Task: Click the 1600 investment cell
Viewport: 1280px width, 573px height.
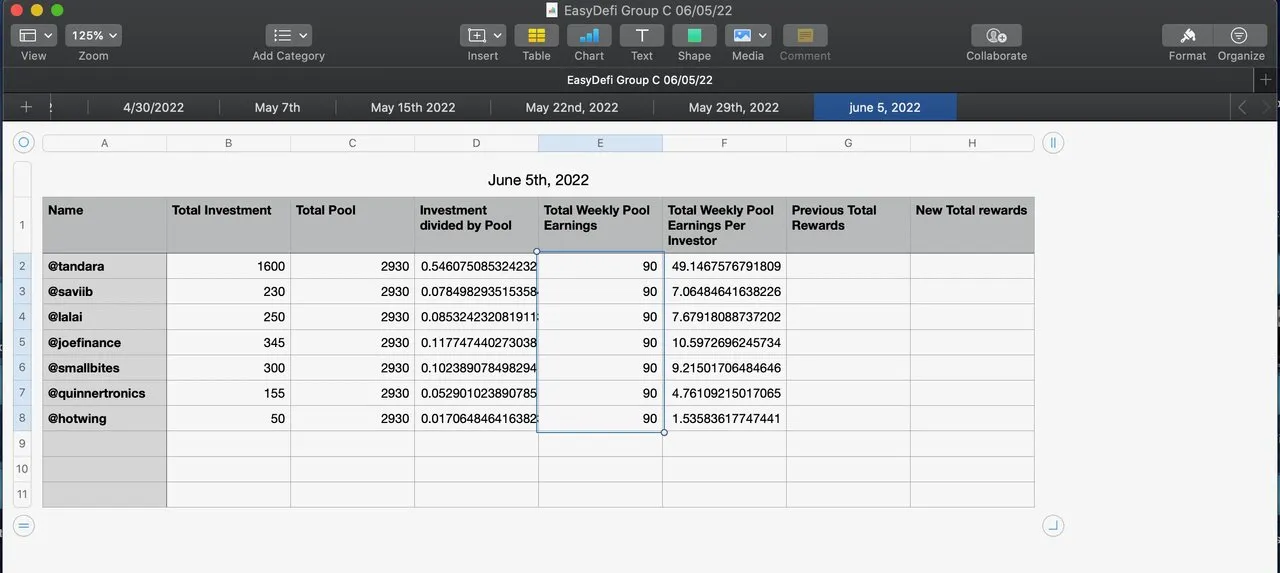Action: pos(229,266)
